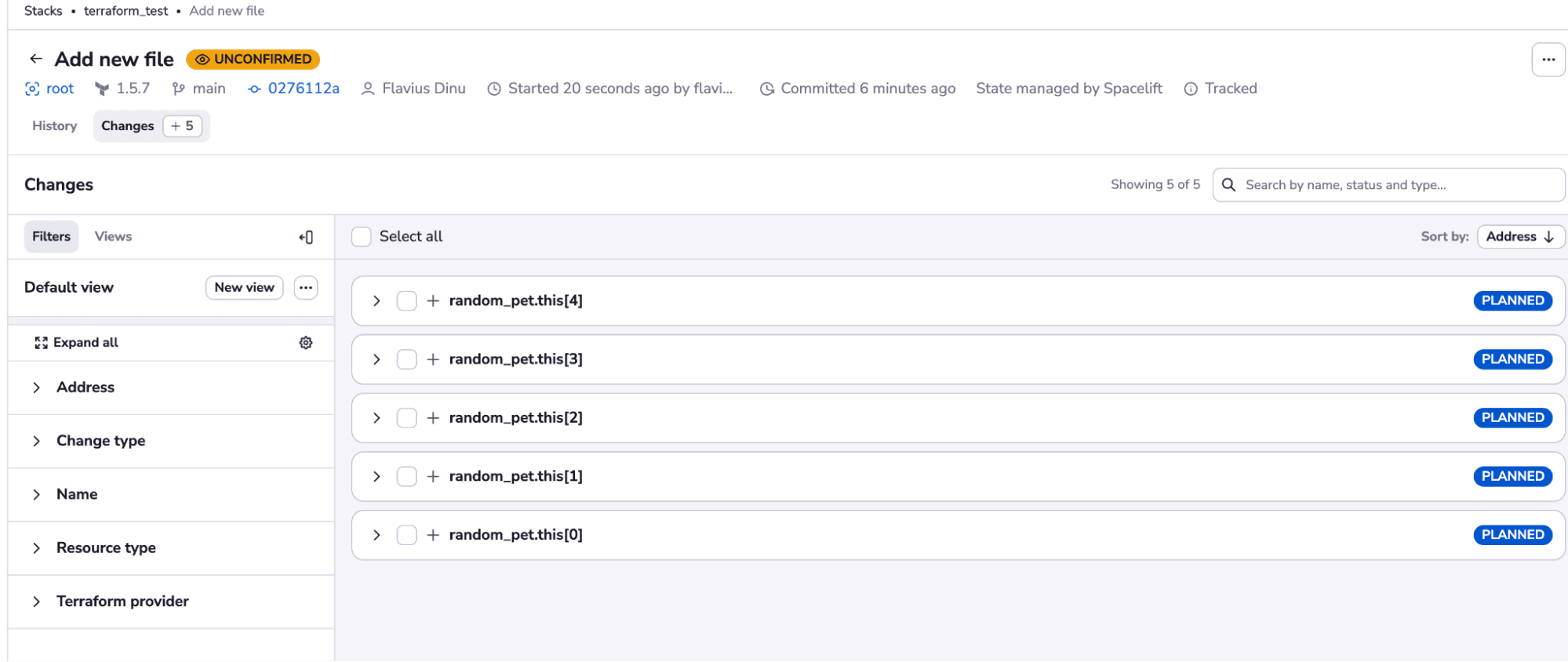Viewport: 1568px width, 662px height.
Task: Check the random_pet.this[4] checkbox
Action: point(406,300)
